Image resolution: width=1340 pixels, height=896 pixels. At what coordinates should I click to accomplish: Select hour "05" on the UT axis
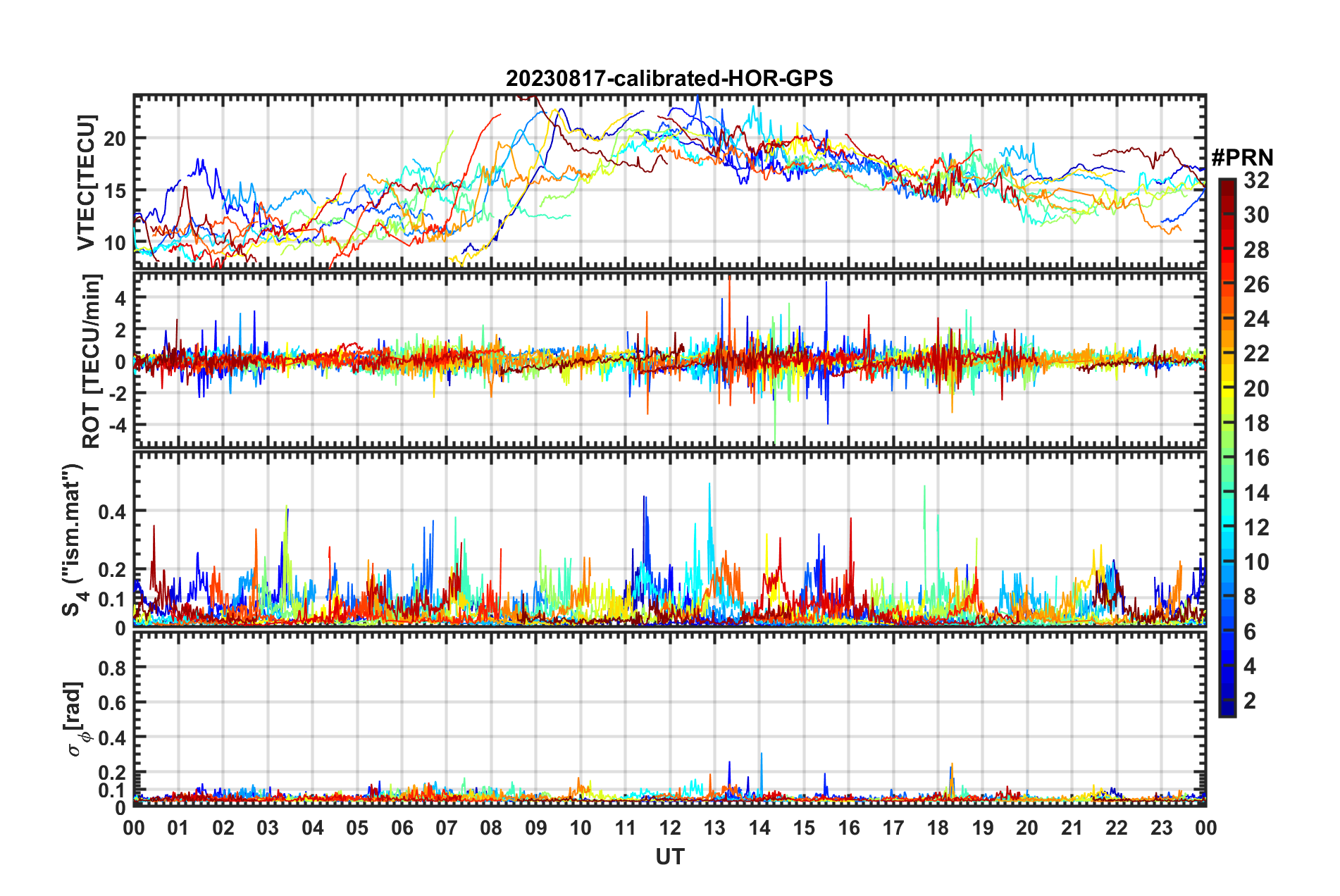point(357,828)
